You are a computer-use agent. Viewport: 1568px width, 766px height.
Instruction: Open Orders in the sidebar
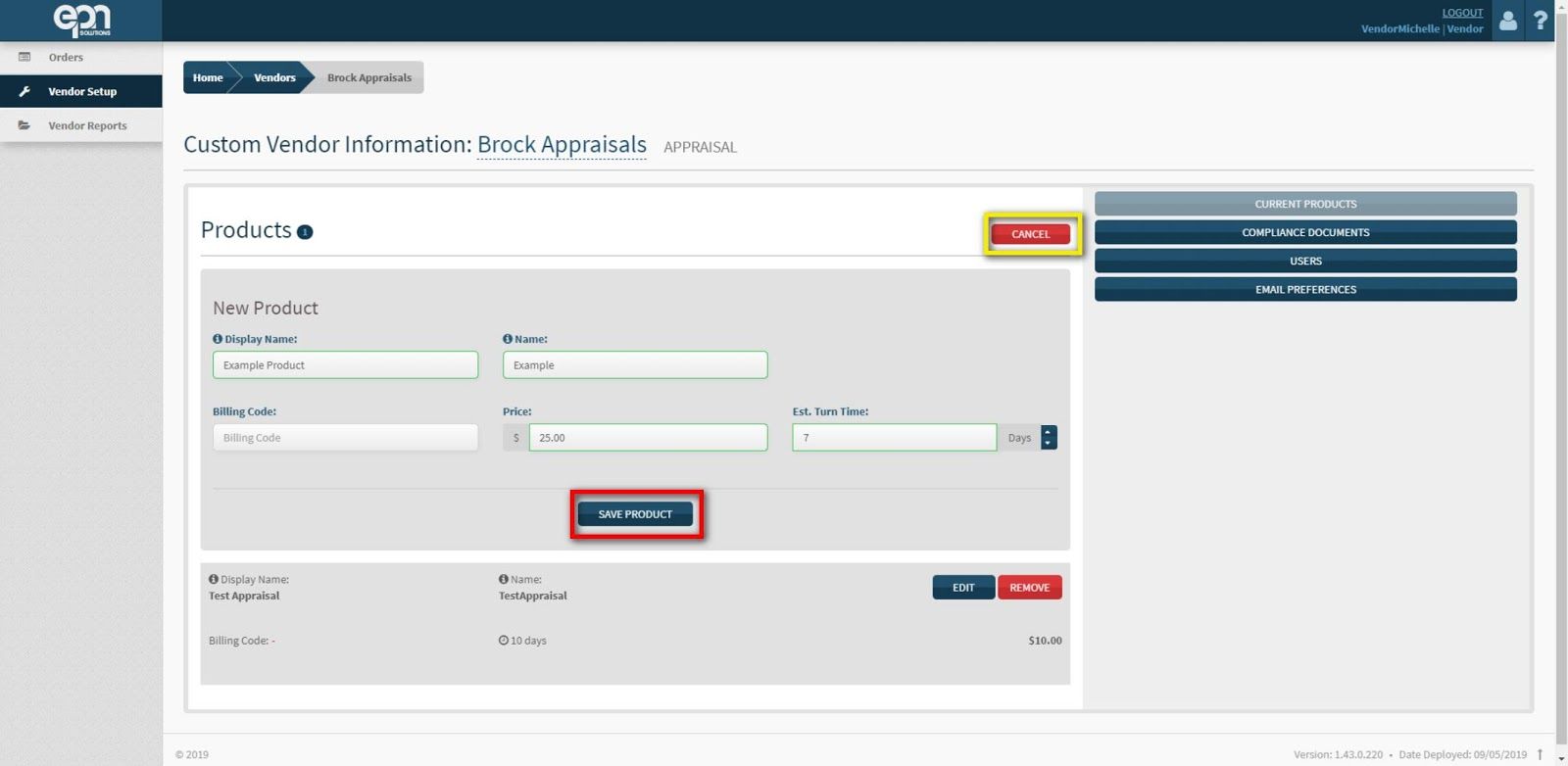click(81, 57)
